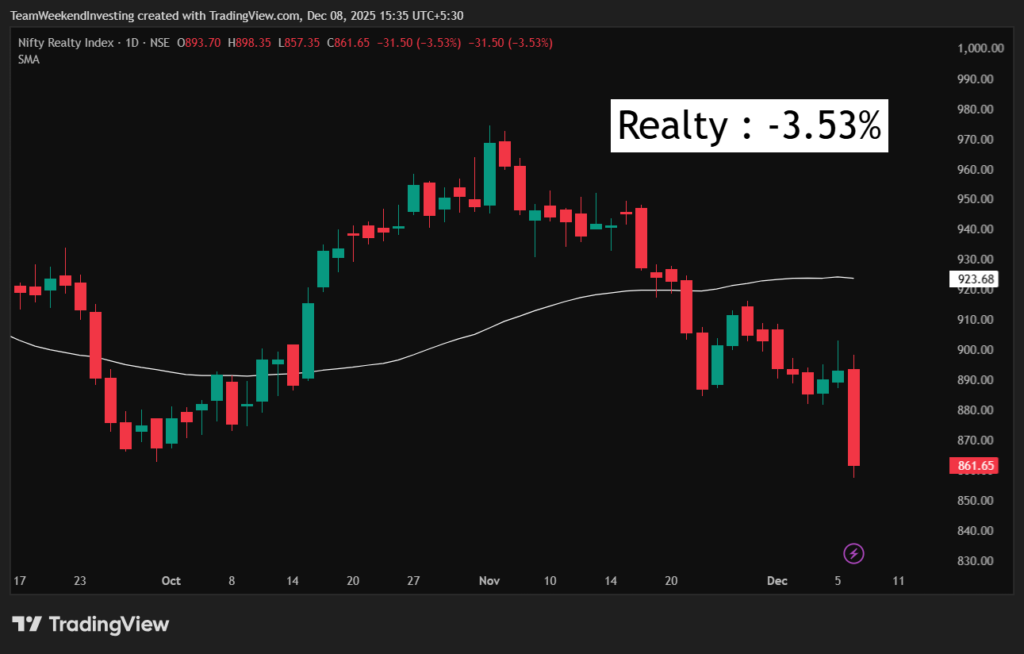The height and width of the screenshot is (654, 1024).
Task: Click the 1,000.00 price axis label
Action: [x=979, y=48]
